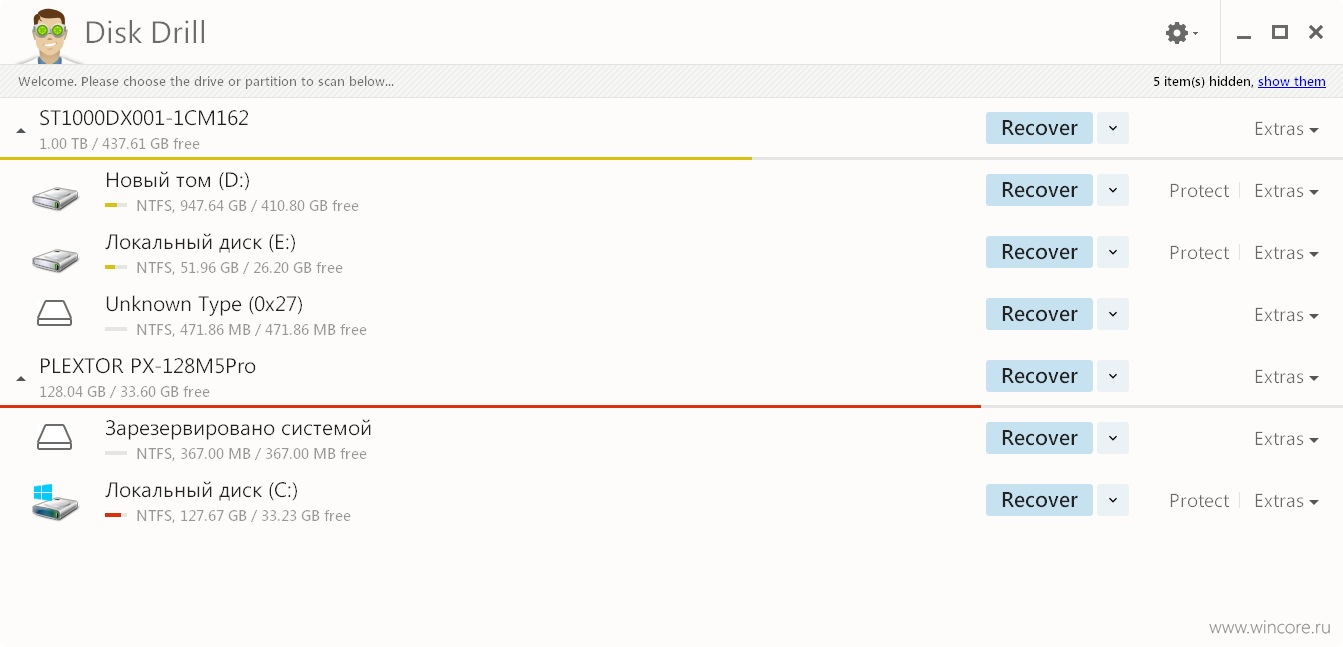
Task: Open Extras menu for Зарезервировано системой
Action: (x=1286, y=439)
